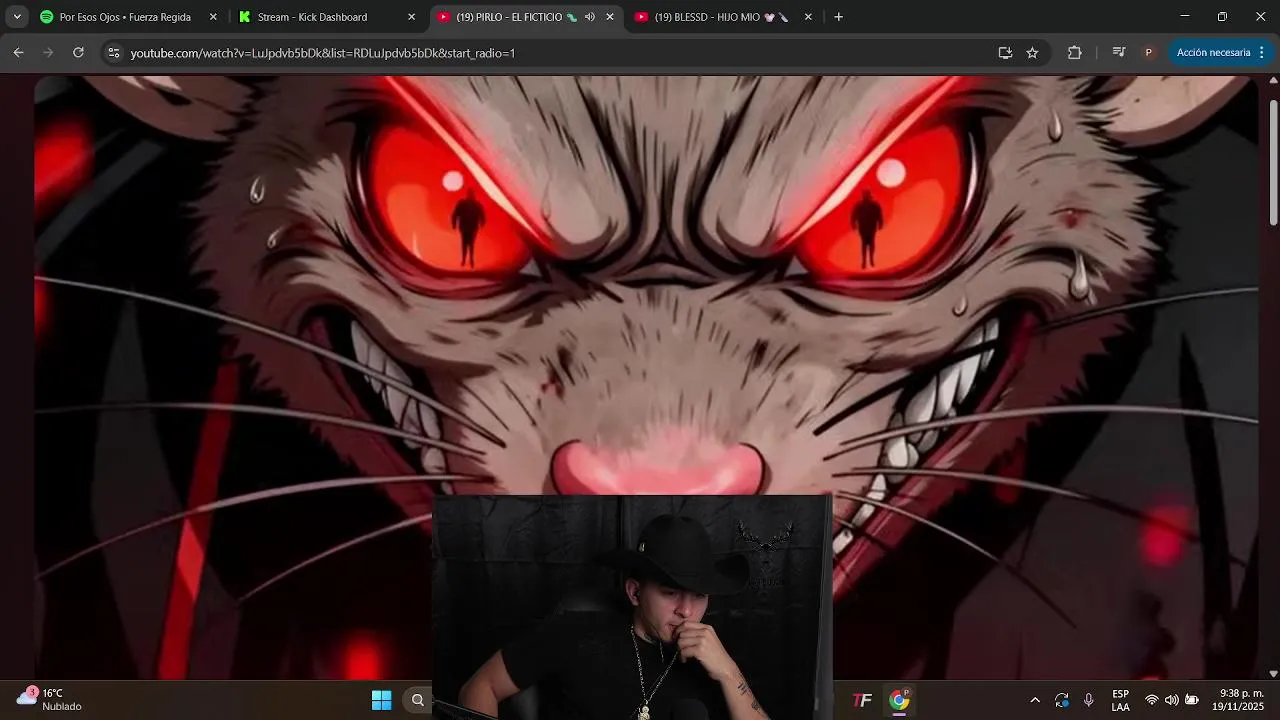Image resolution: width=1280 pixels, height=720 pixels.
Task: Open Windows taskbar search
Action: pos(418,700)
